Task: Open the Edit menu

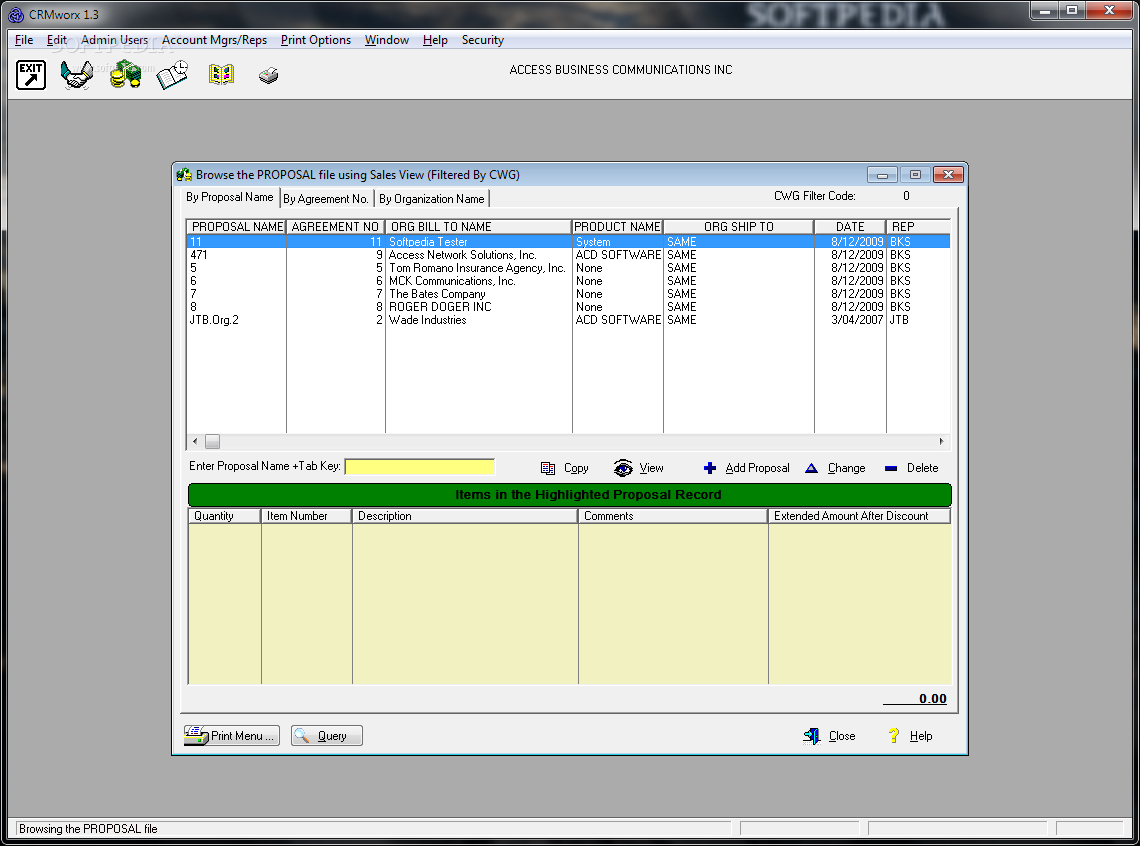Action: pyautogui.click(x=57, y=40)
